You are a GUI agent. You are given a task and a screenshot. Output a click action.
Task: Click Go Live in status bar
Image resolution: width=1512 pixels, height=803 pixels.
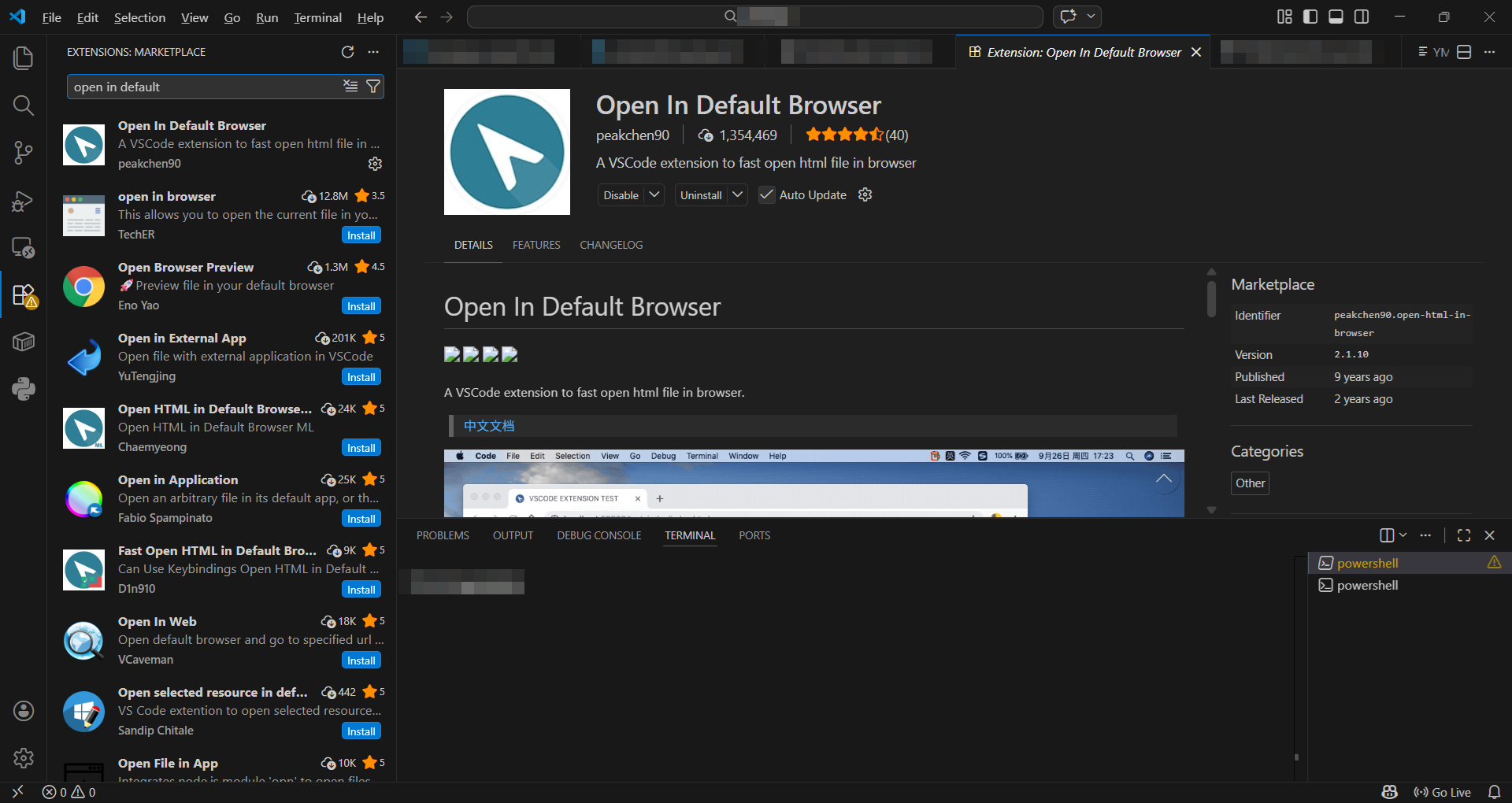pos(1443,792)
